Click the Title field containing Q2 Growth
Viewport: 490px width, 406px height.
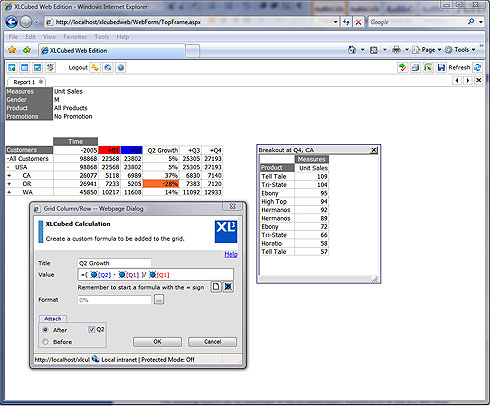[x=114, y=263]
